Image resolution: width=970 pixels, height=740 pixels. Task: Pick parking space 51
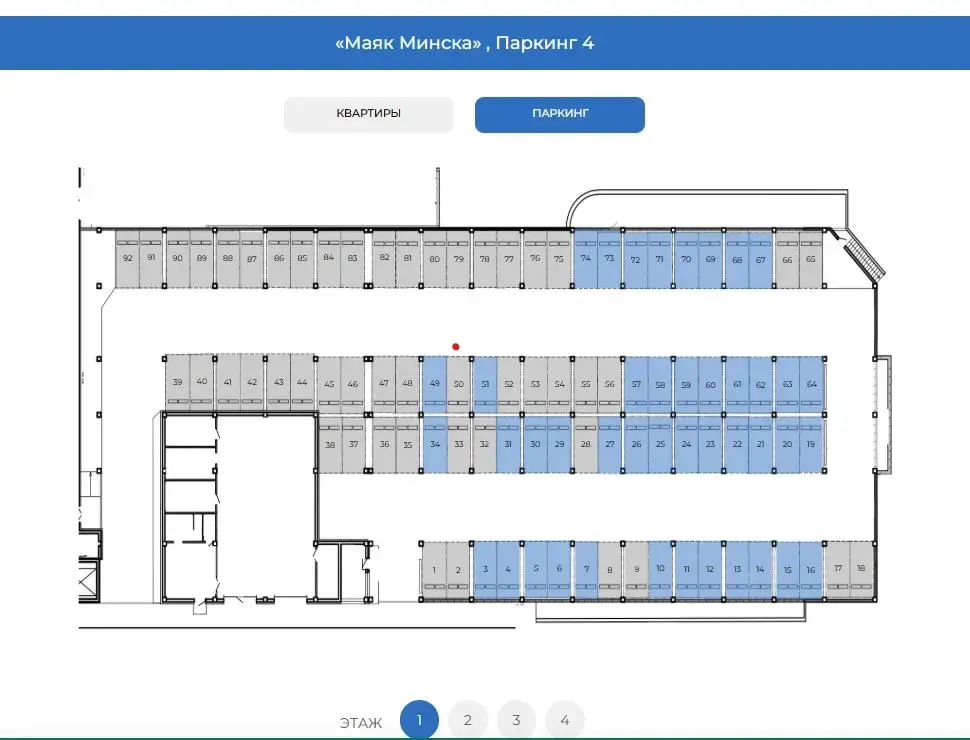(485, 384)
